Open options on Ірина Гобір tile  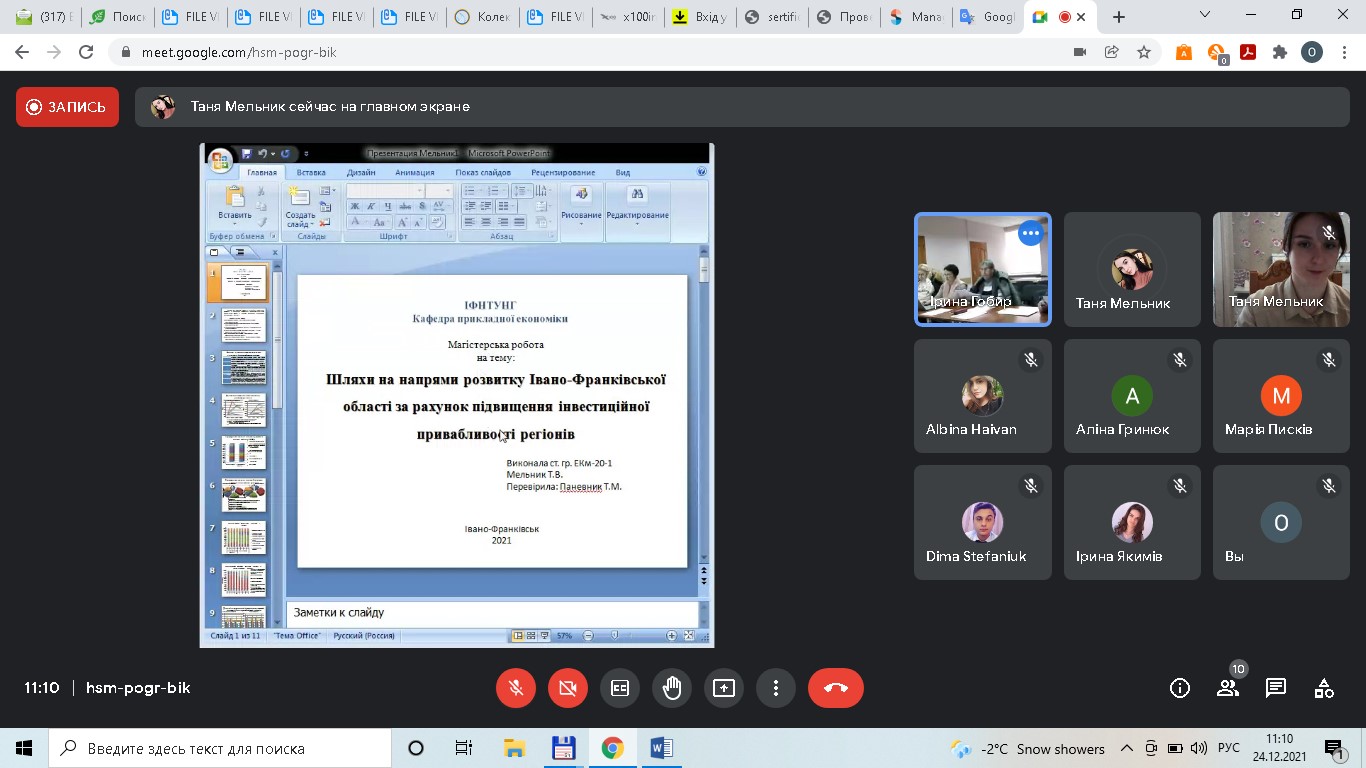(x=1030, y=233)
